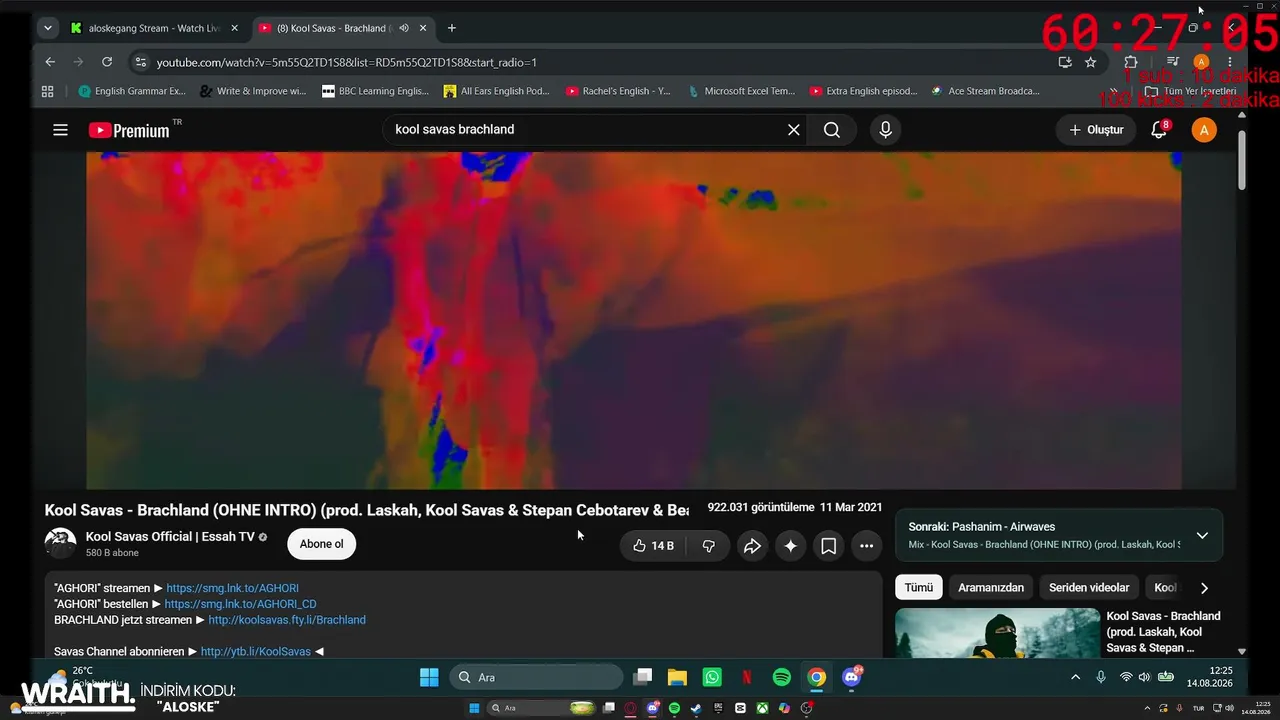Click the Windows taskbar search box
The image size is (1280, 720).
coord(536,677)
